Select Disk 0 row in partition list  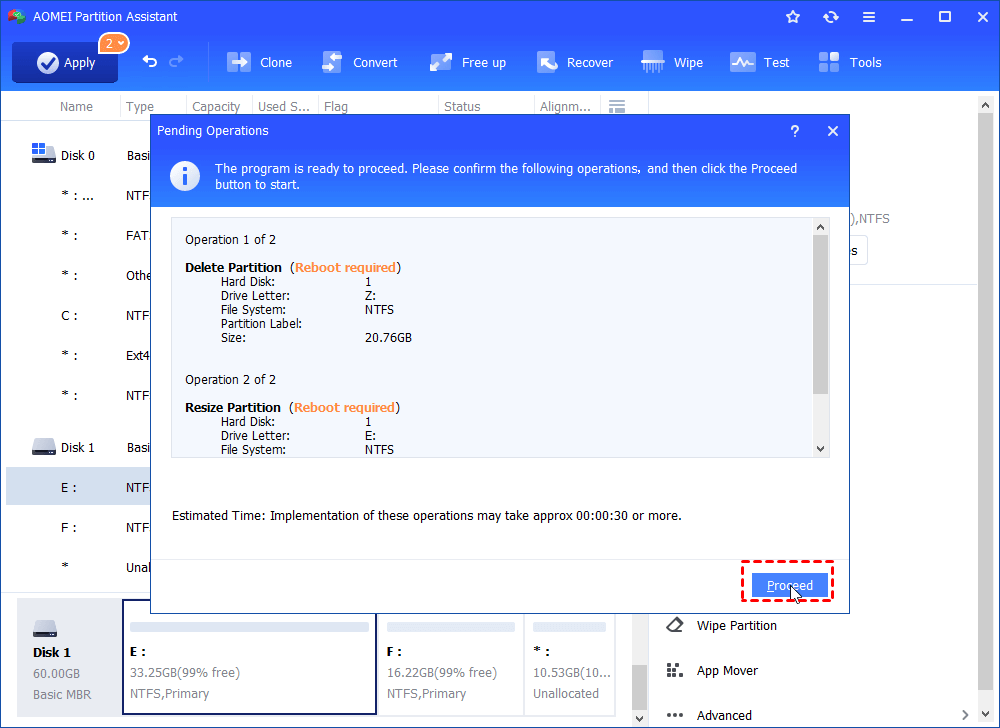click(78, 156)
